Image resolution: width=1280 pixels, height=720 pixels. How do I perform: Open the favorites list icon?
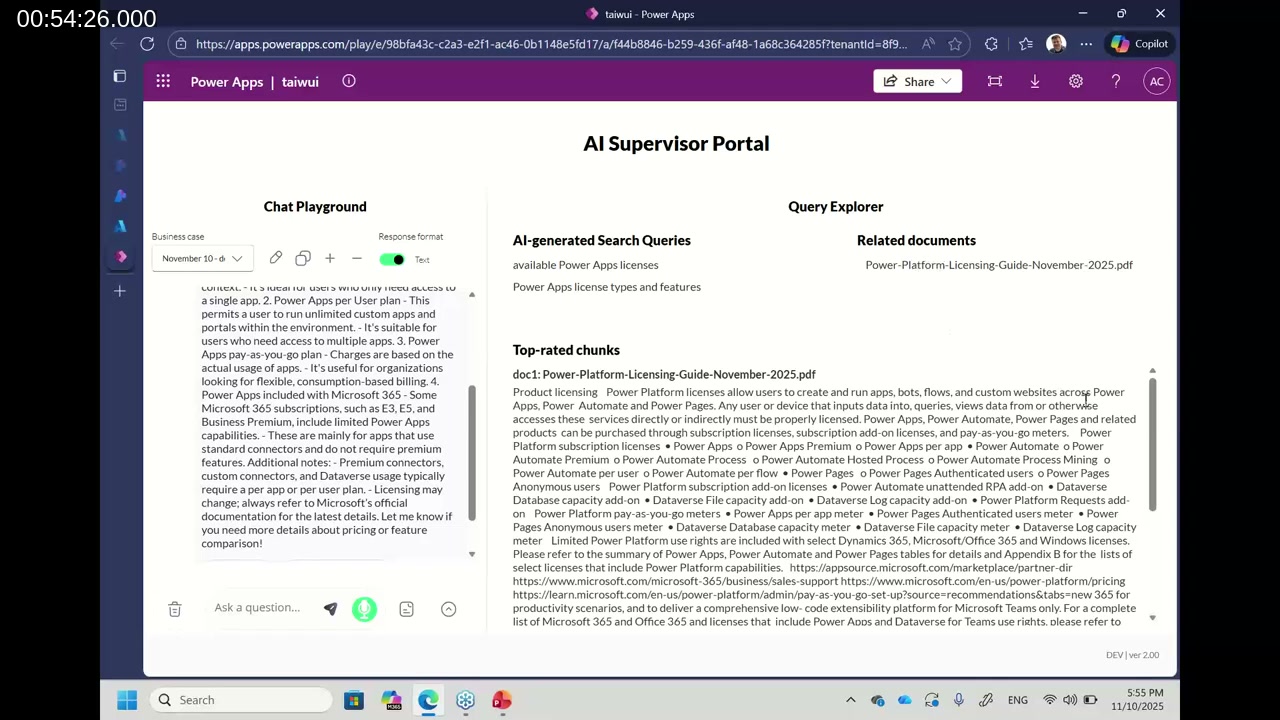point(1026,44)
